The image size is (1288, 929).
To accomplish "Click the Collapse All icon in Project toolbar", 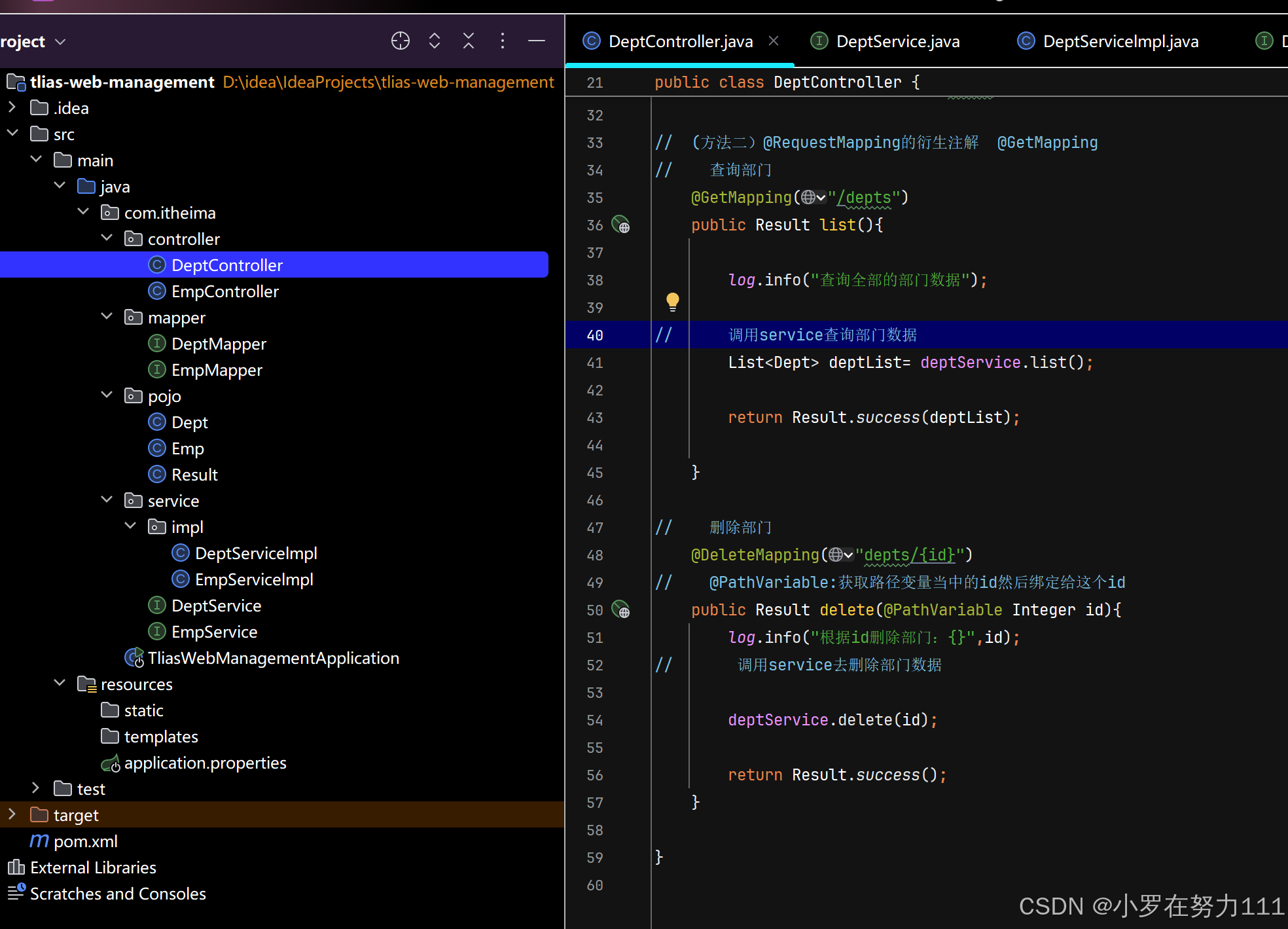I will pos(469,41).
